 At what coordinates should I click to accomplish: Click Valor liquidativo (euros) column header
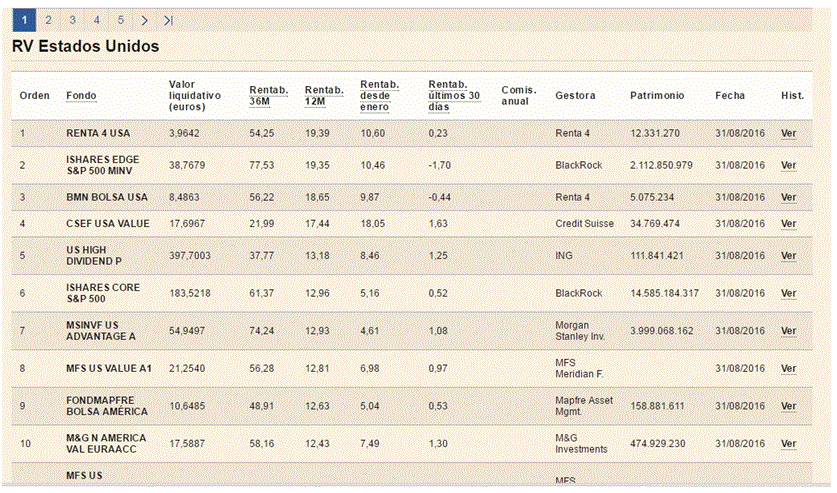[x=195, y=96]
